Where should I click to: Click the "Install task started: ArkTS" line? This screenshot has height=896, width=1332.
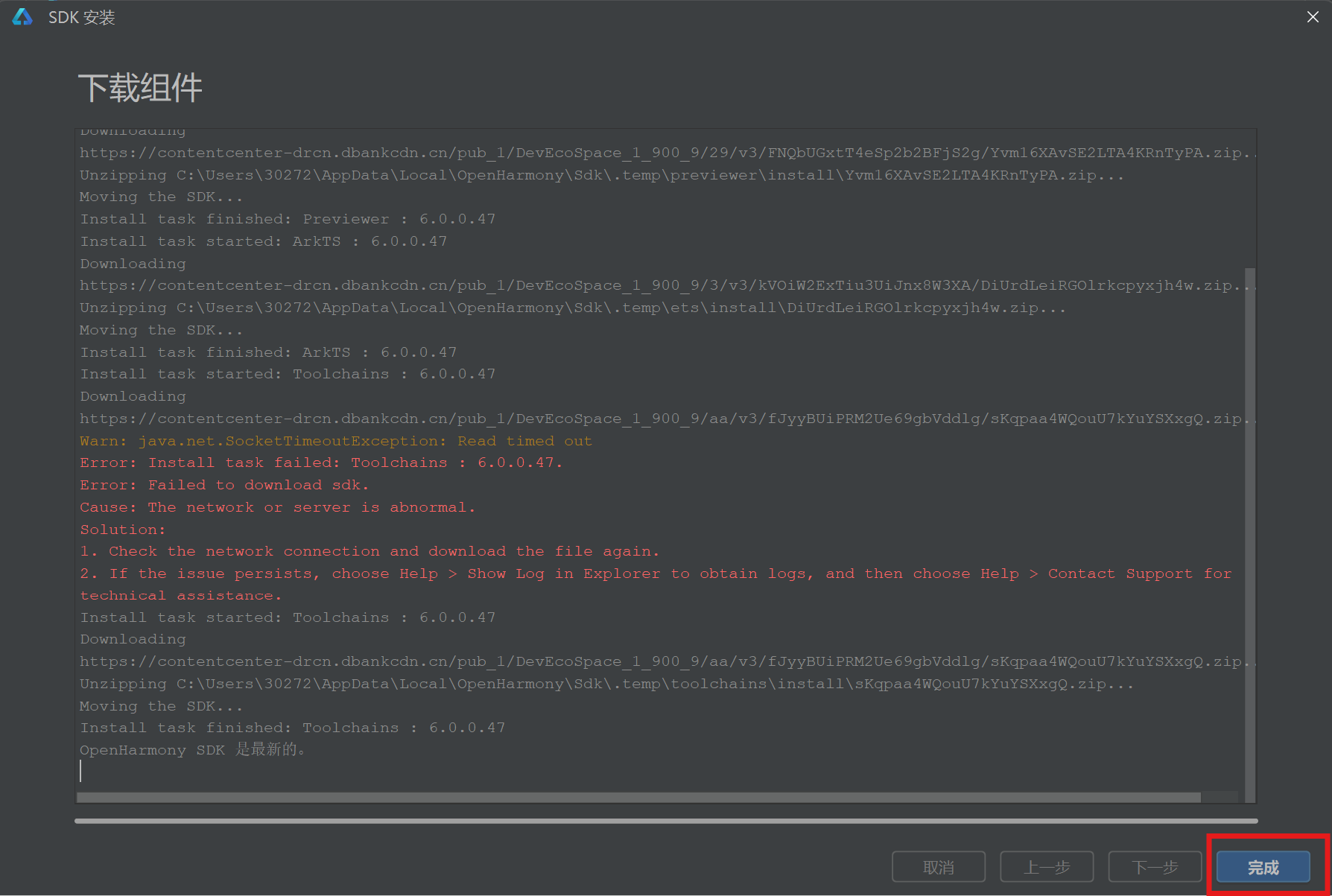coord(263,241)
